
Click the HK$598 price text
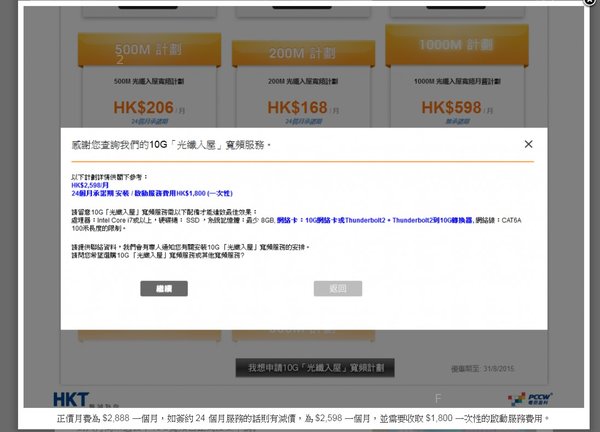[x=452, y=108]
